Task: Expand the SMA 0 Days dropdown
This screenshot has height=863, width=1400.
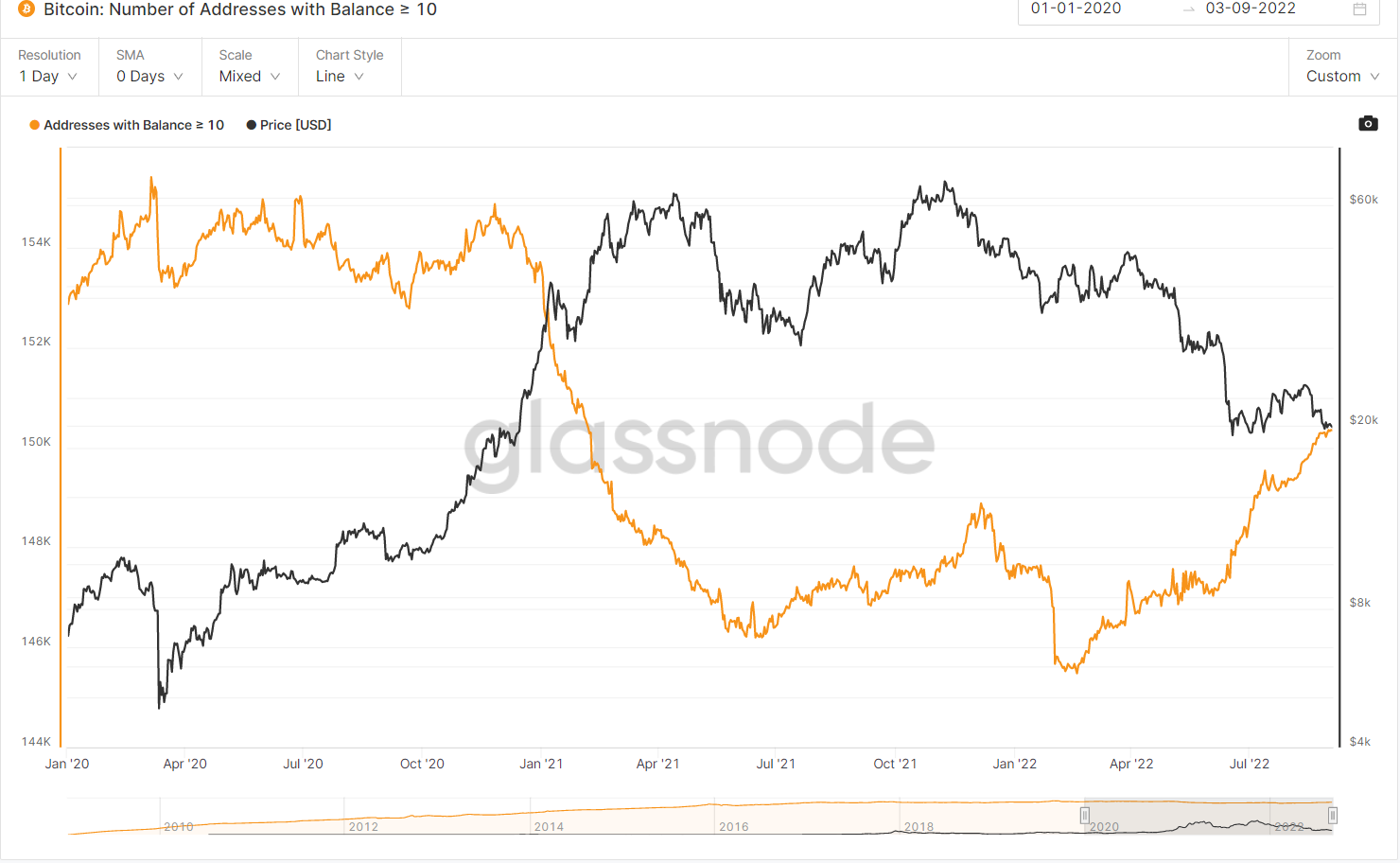Action: tap(149, 76)
